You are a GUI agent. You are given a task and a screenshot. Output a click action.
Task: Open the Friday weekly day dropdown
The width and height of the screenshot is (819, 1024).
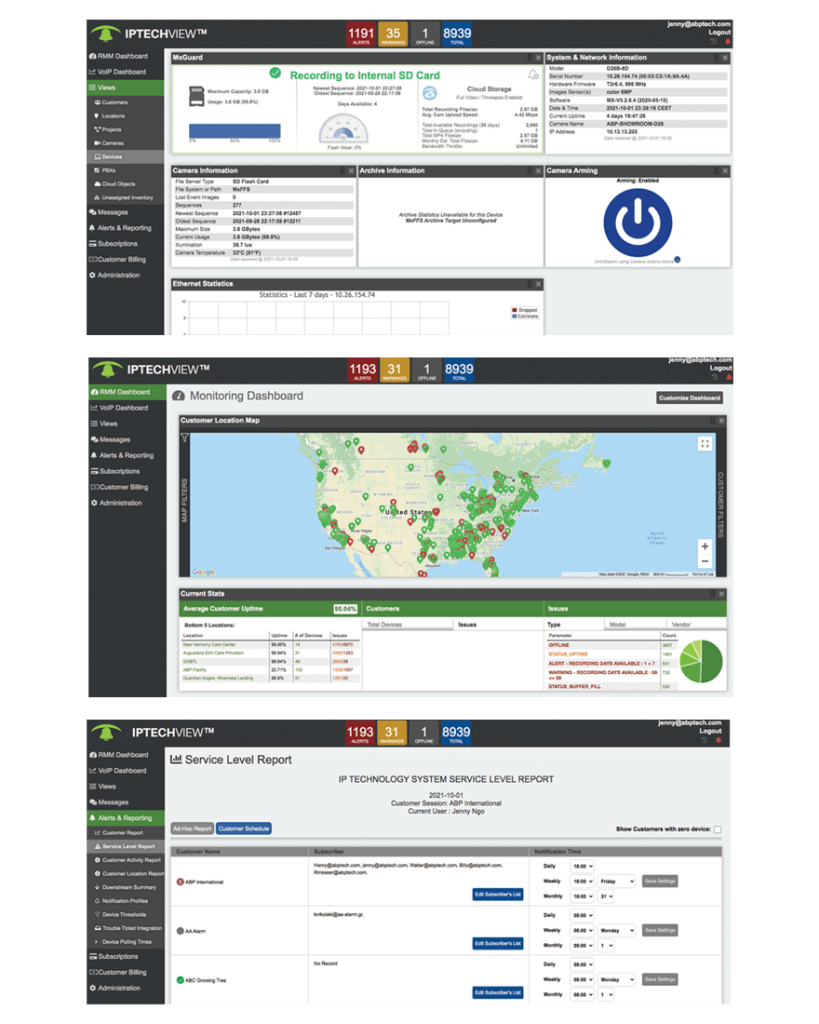point(618,881)
